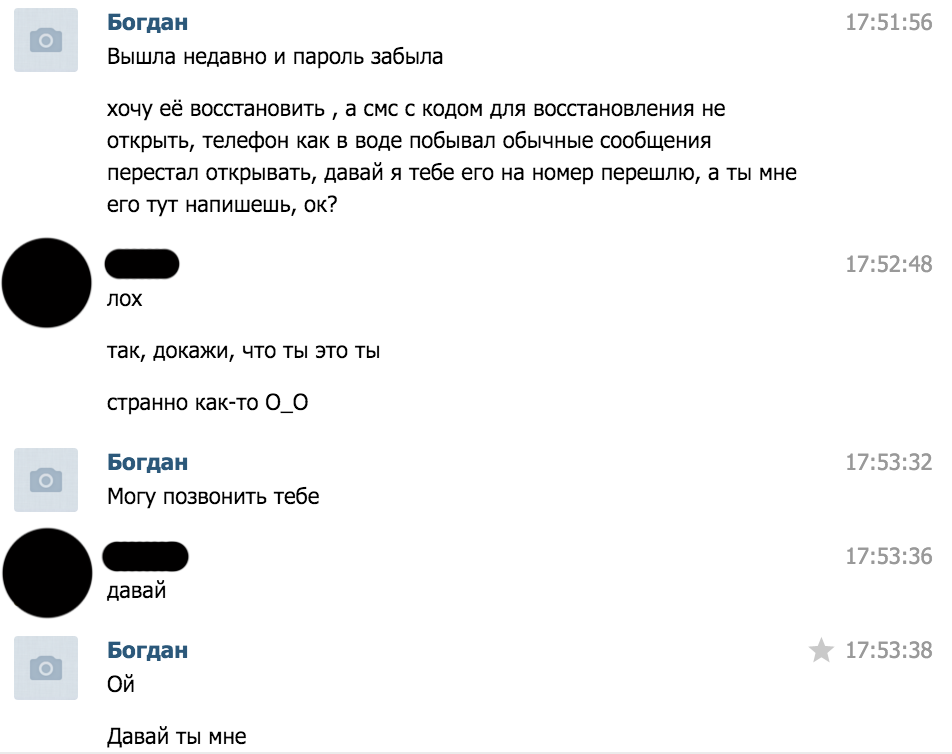
Task: Select the long message starting "хочу её восстановить"
Action: tap(450, 155)
